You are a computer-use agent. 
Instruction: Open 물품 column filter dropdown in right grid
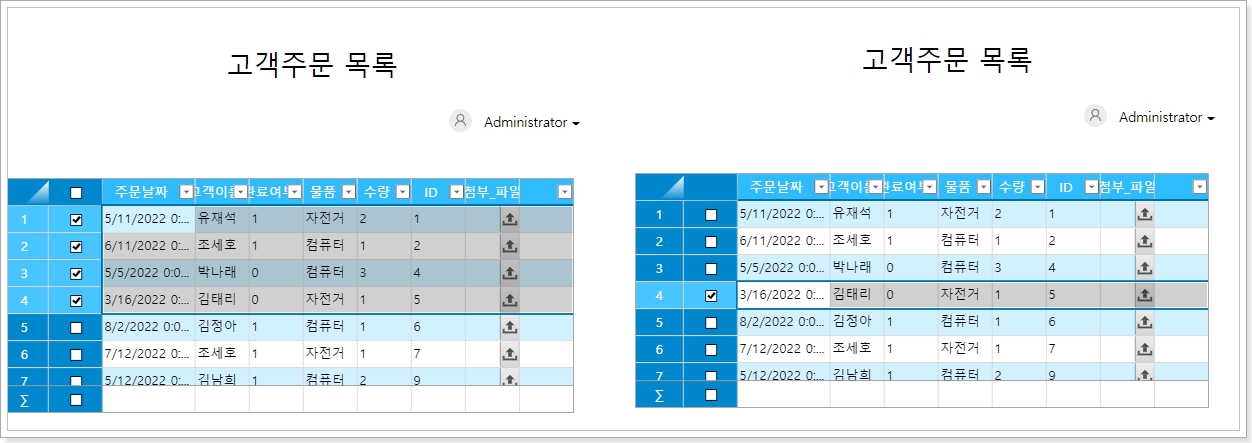click(984, 187)
